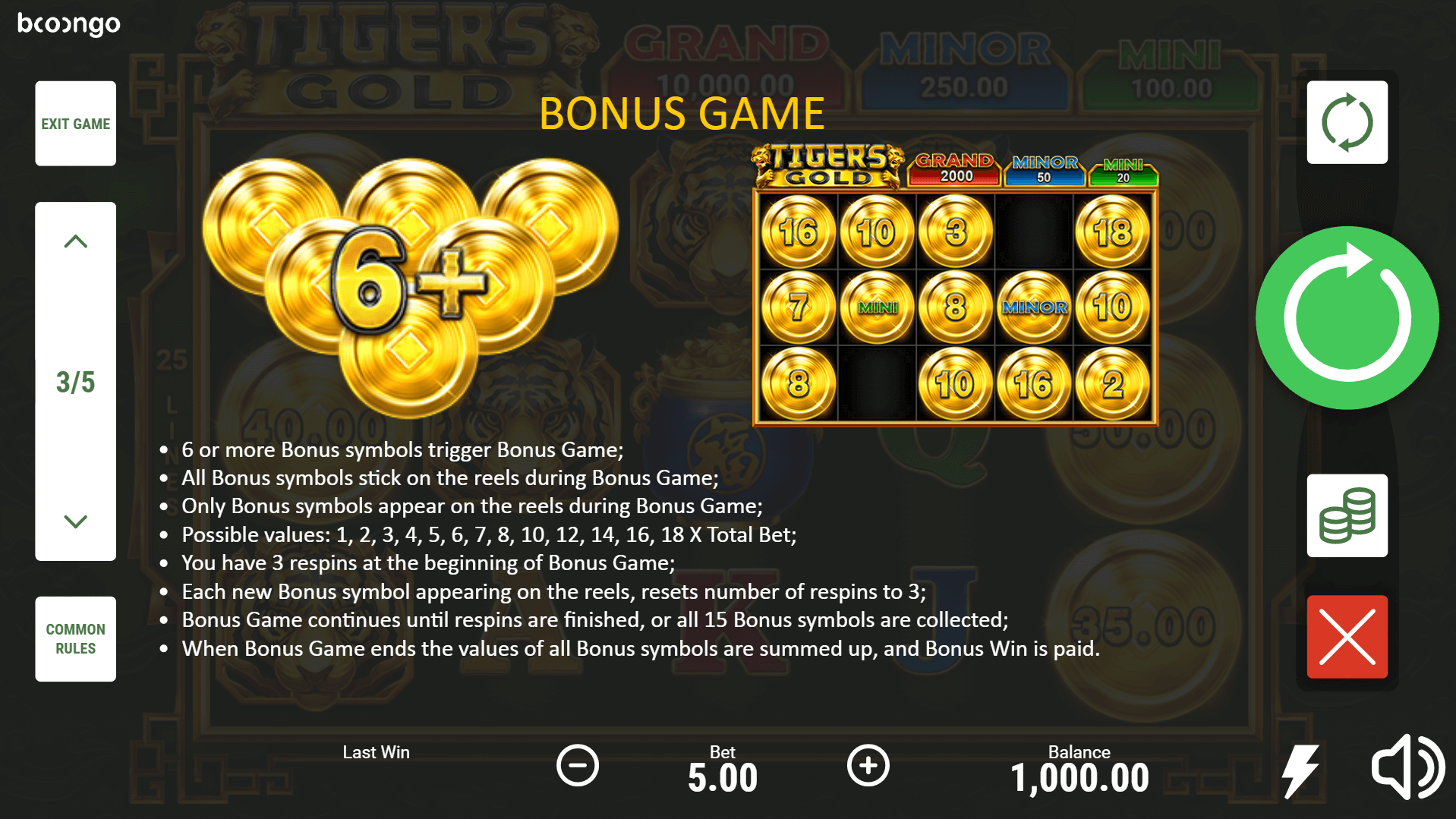Click the booongo logo

[68, 24]
